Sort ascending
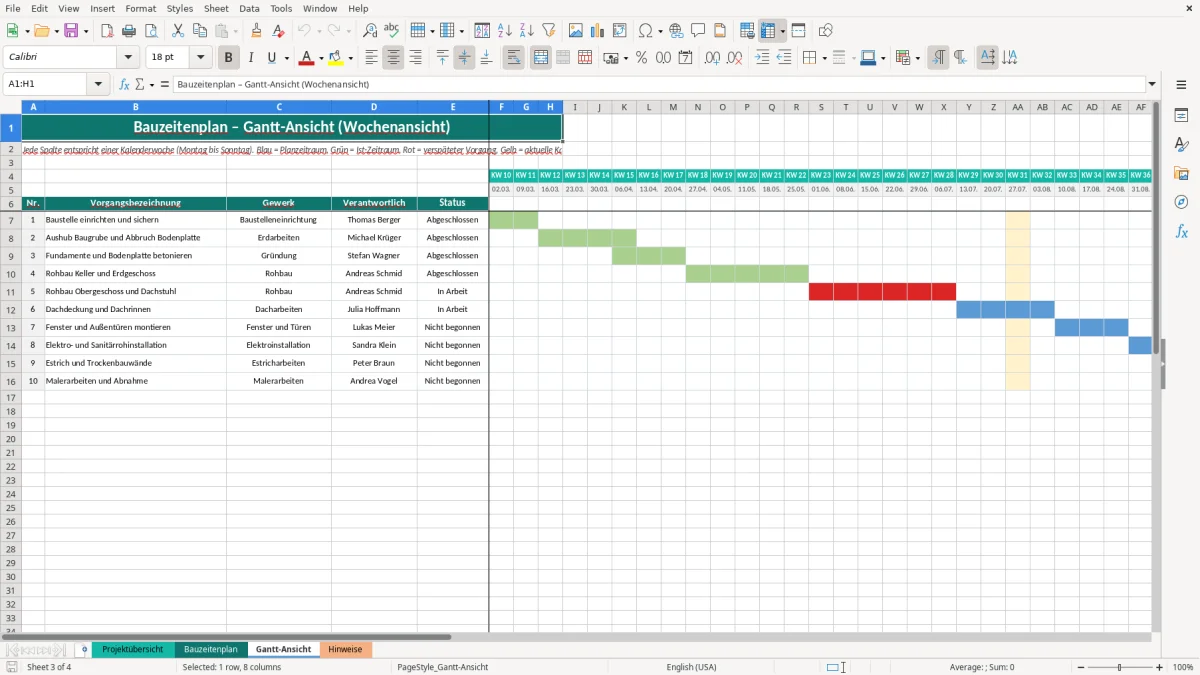1200x675 pixels. (x=505, y=31)
